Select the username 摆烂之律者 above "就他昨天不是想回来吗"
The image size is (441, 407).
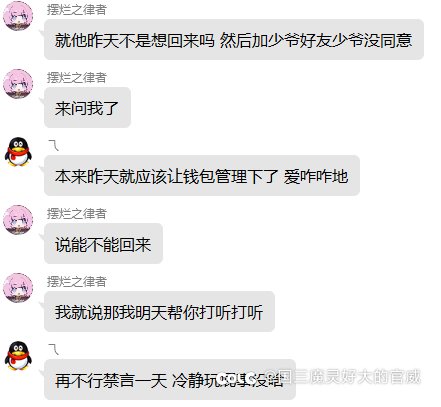click(x=77, y=10)
